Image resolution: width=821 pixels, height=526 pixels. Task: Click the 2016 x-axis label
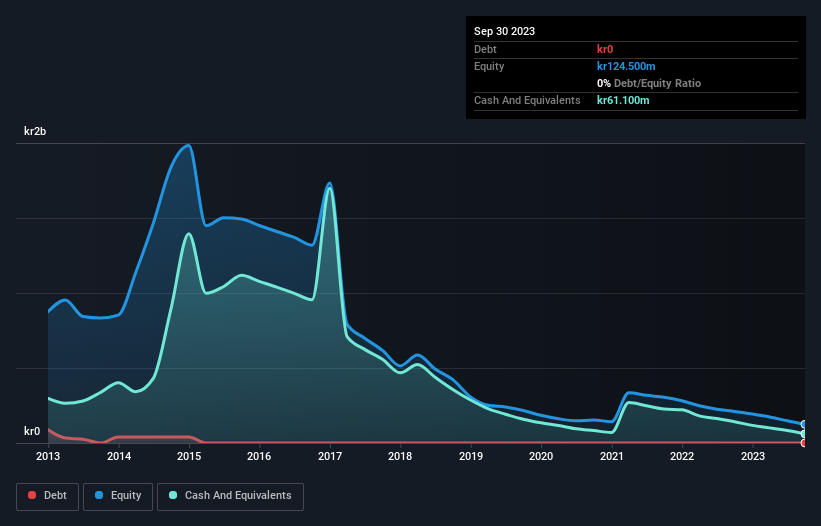point(259,456)
